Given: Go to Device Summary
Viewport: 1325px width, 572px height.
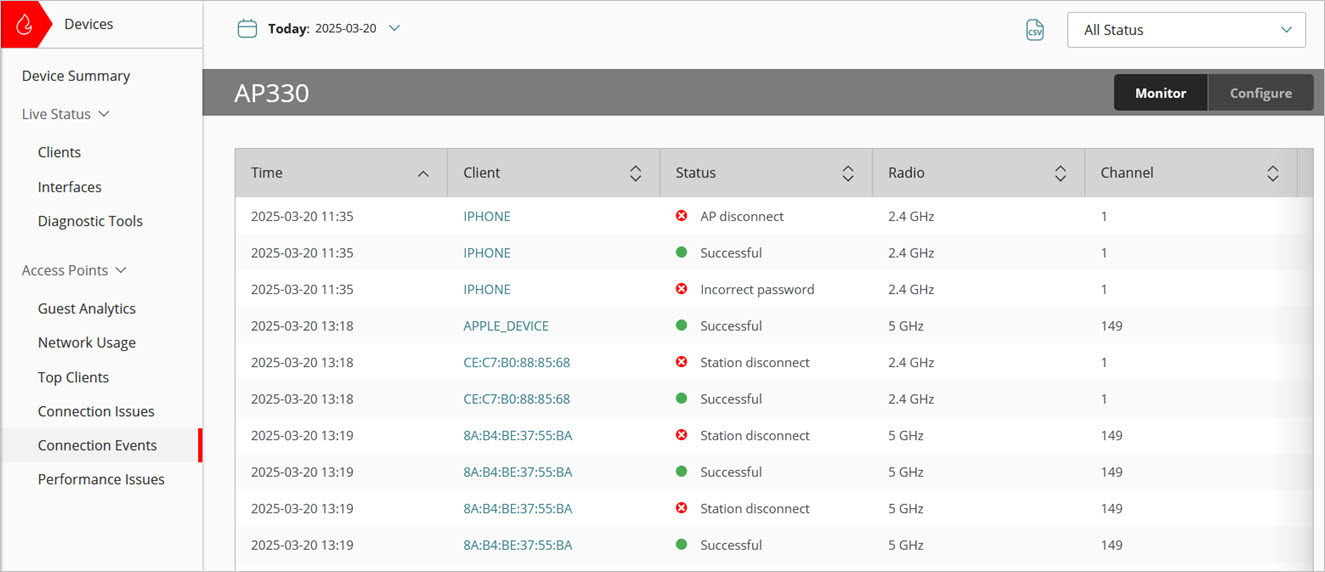Looking at the screenshot, I should click(76, 76).
